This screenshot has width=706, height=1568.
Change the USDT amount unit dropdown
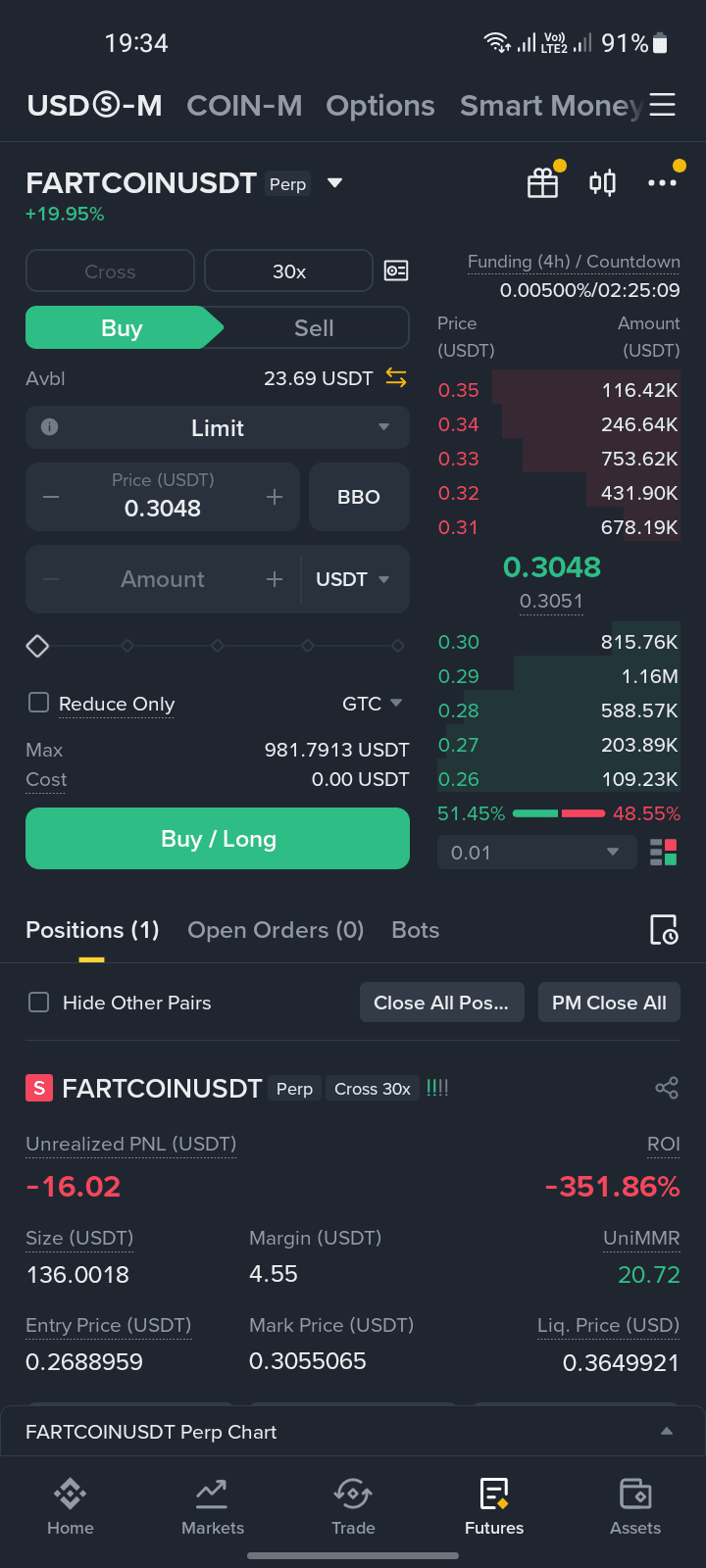[353, 579]
